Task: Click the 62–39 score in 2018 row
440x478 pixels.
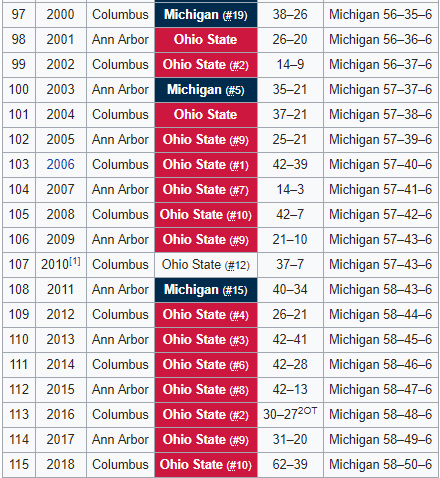Action: click(x=290, y=464)
